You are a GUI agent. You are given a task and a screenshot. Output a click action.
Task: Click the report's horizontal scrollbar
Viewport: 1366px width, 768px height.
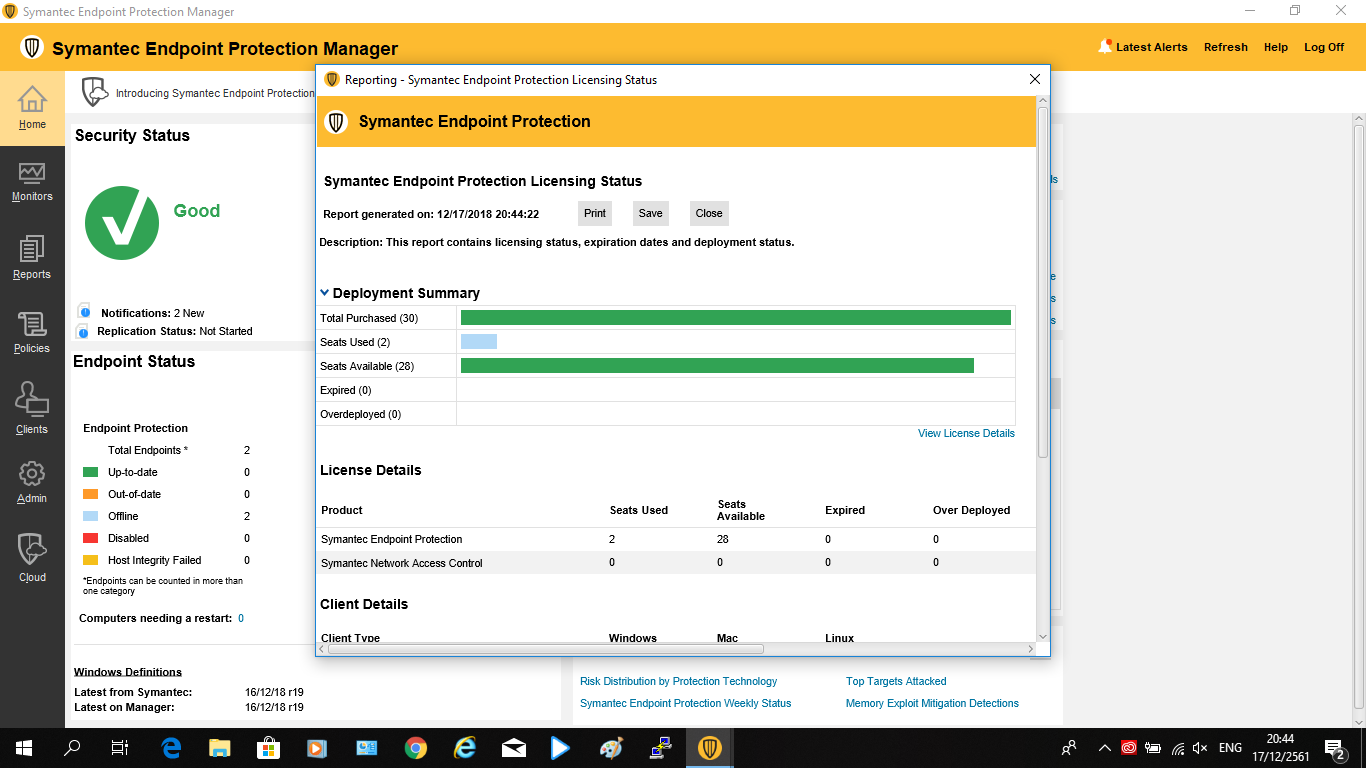point(545,649)
